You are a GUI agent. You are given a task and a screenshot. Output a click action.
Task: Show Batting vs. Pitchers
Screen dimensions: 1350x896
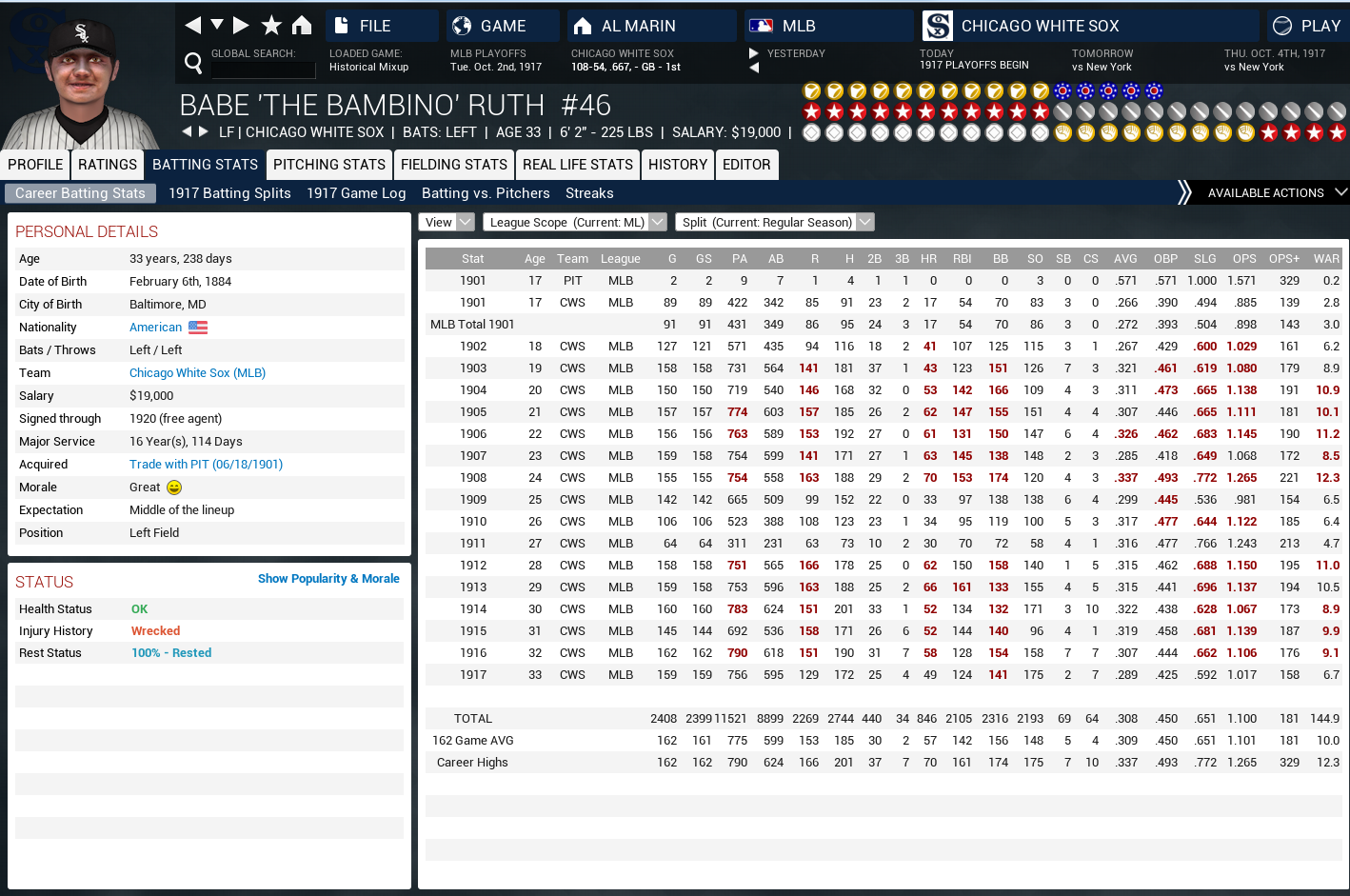click(x=486, y=193)
